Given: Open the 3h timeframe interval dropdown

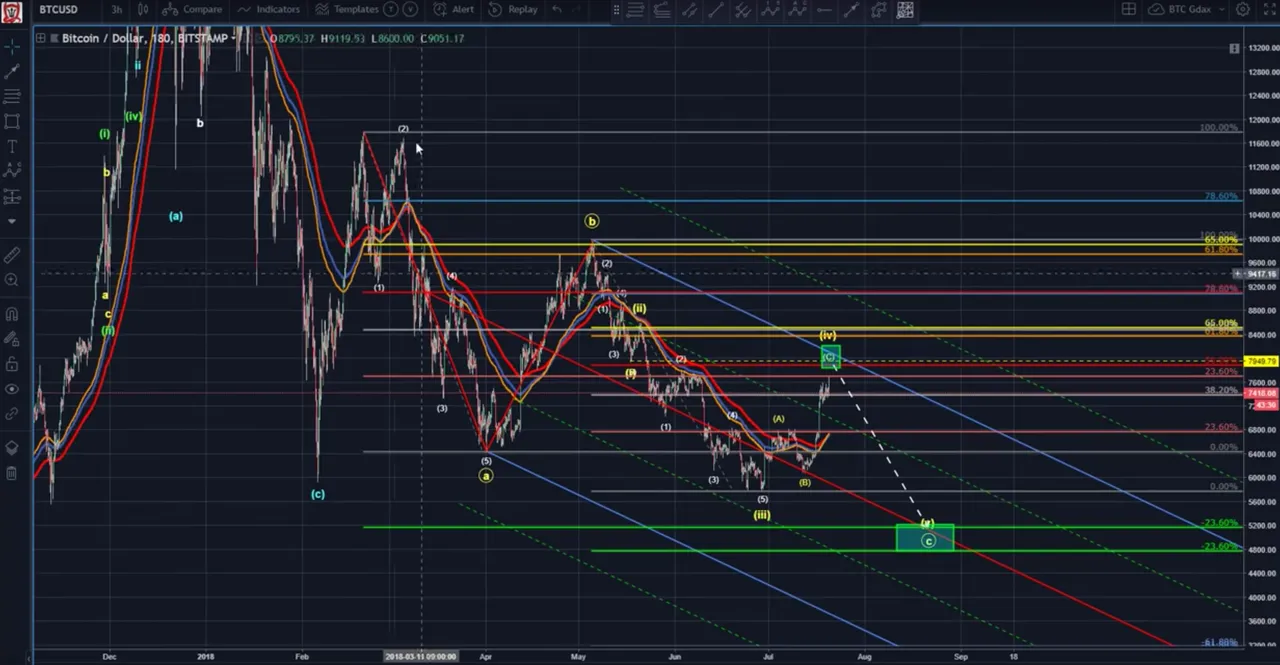Looking at the screenshot, I should tap(117, 9).
